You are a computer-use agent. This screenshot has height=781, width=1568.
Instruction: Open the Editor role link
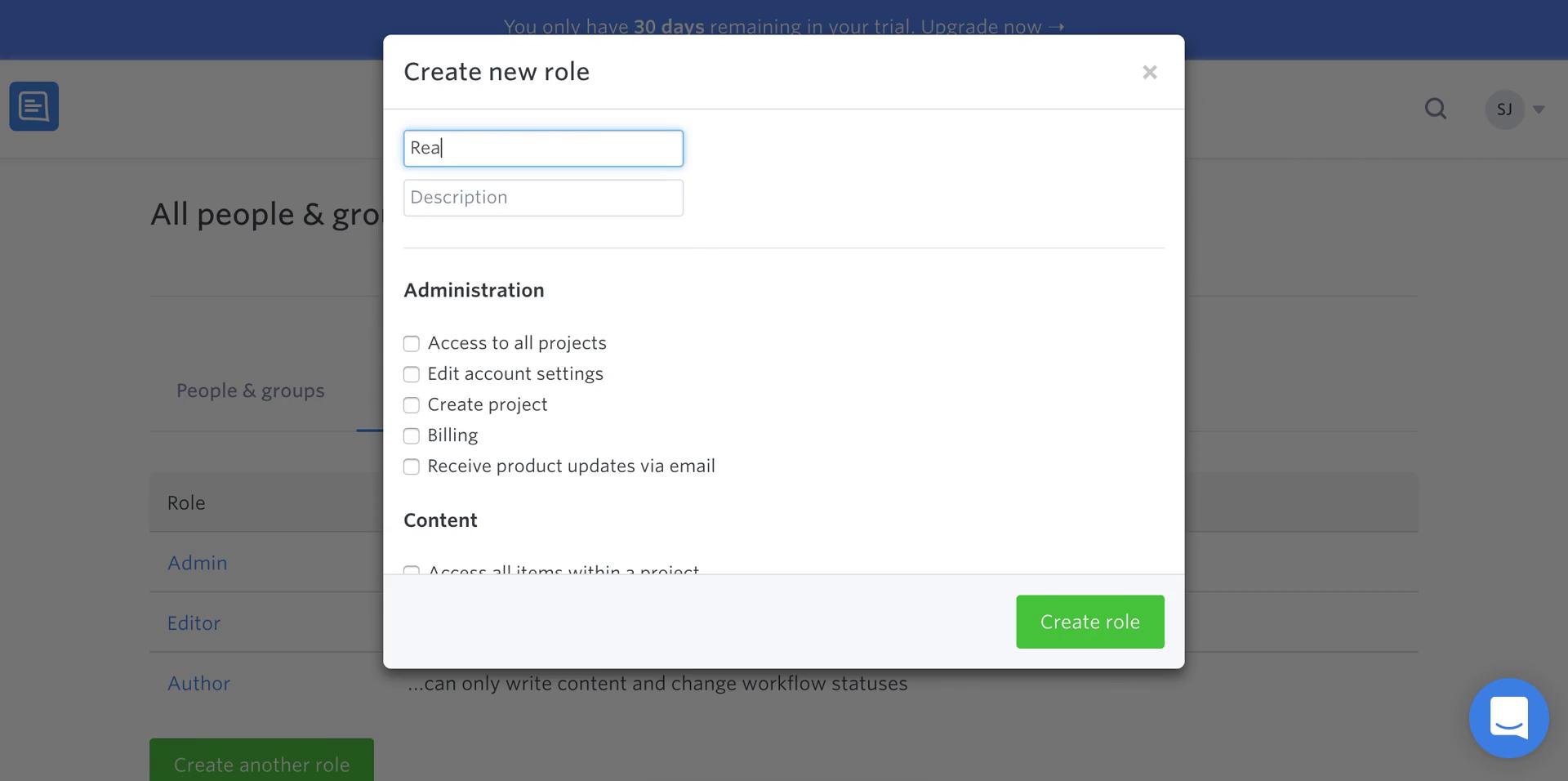point(194,623)
